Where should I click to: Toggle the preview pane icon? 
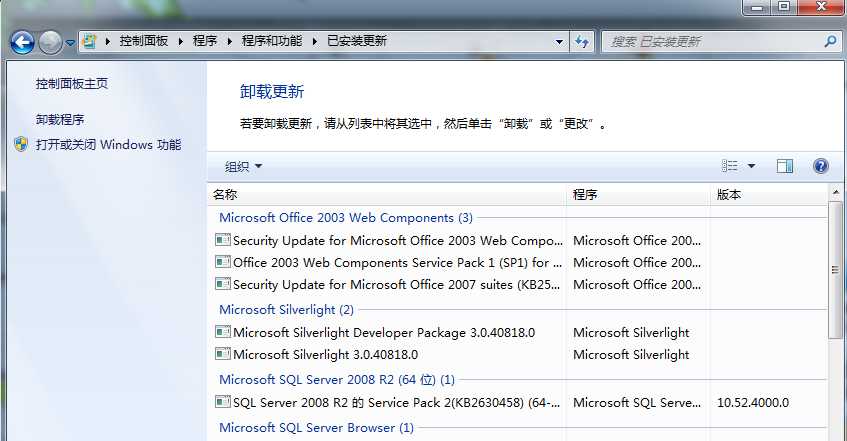[x=785, y=166]
